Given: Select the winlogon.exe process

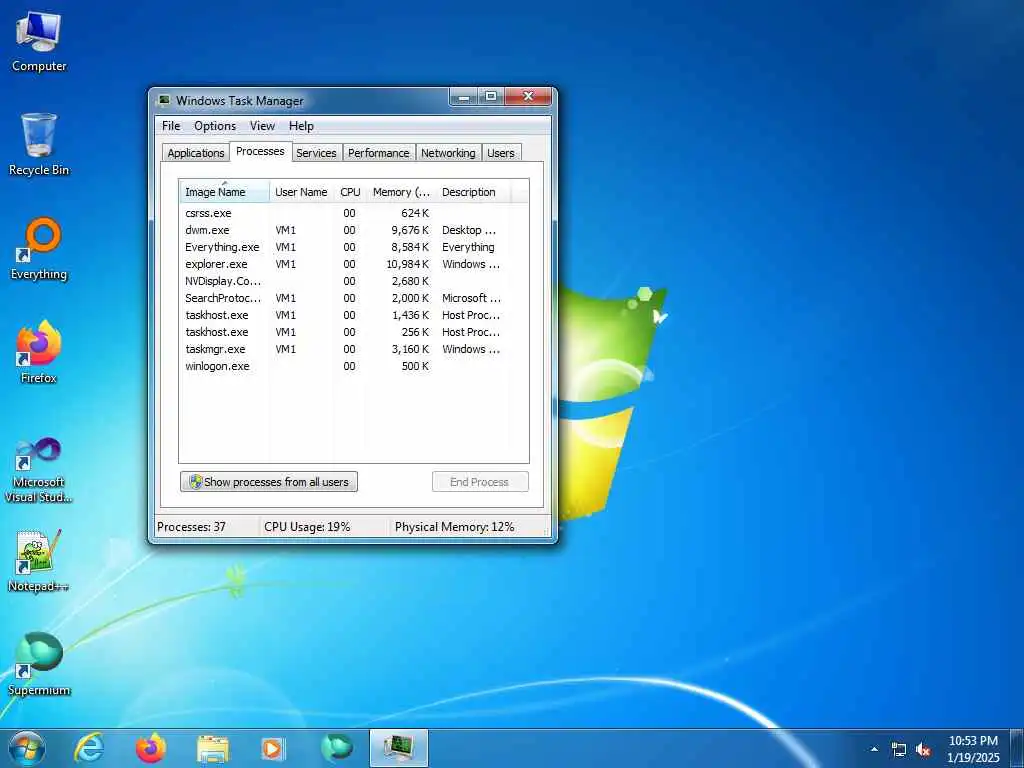Looking at the screenshot, I should coord(353,366).
